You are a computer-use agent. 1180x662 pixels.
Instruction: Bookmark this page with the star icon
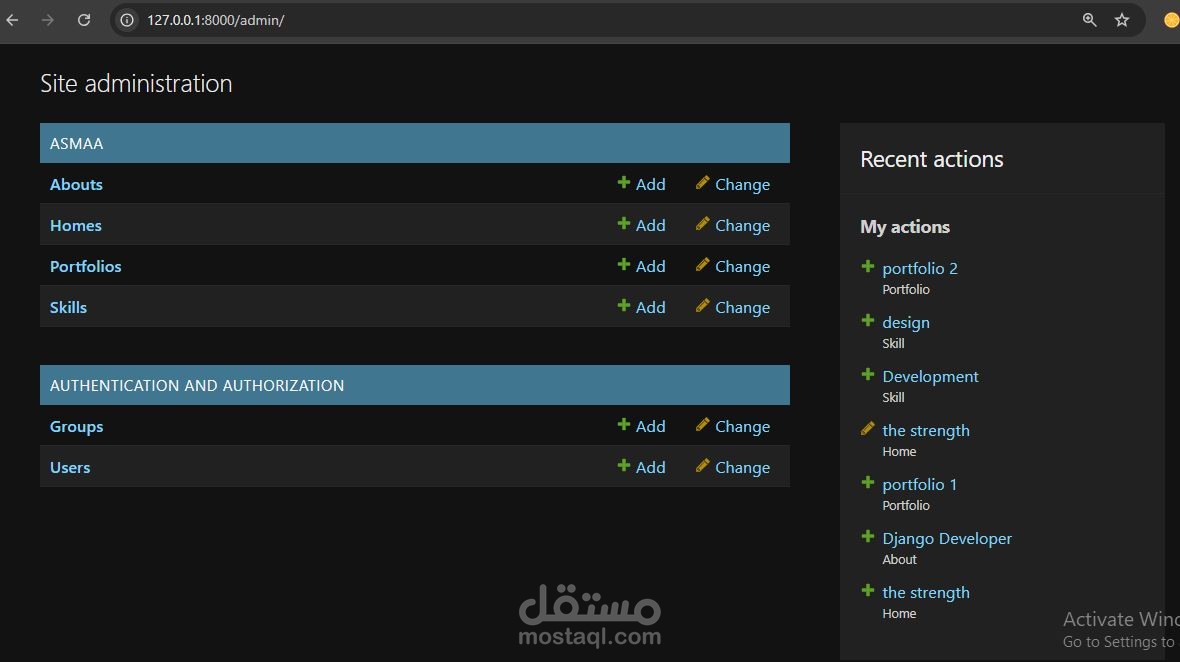tap(1122, 20)
